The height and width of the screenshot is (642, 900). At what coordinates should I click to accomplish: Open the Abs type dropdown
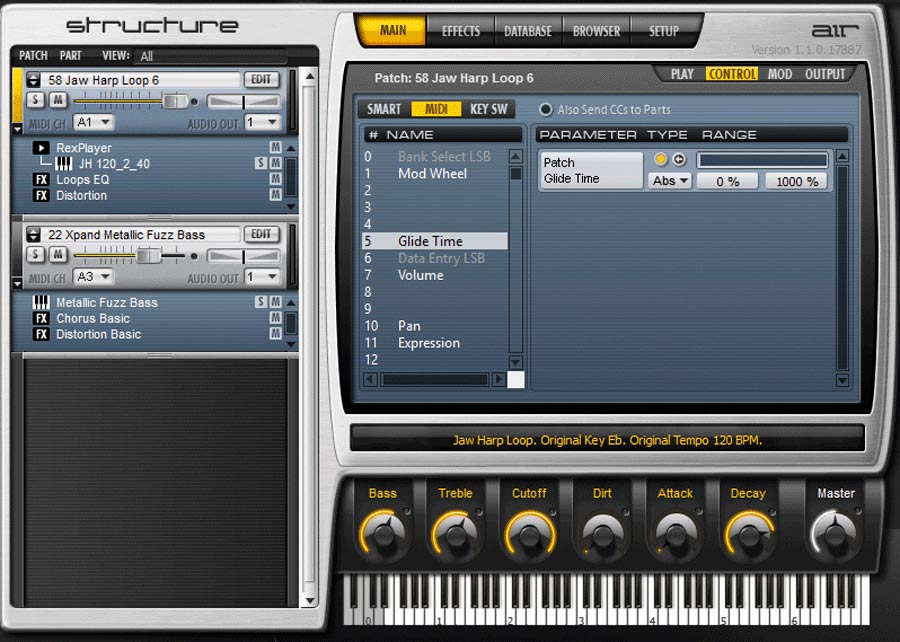pos(668,180)
